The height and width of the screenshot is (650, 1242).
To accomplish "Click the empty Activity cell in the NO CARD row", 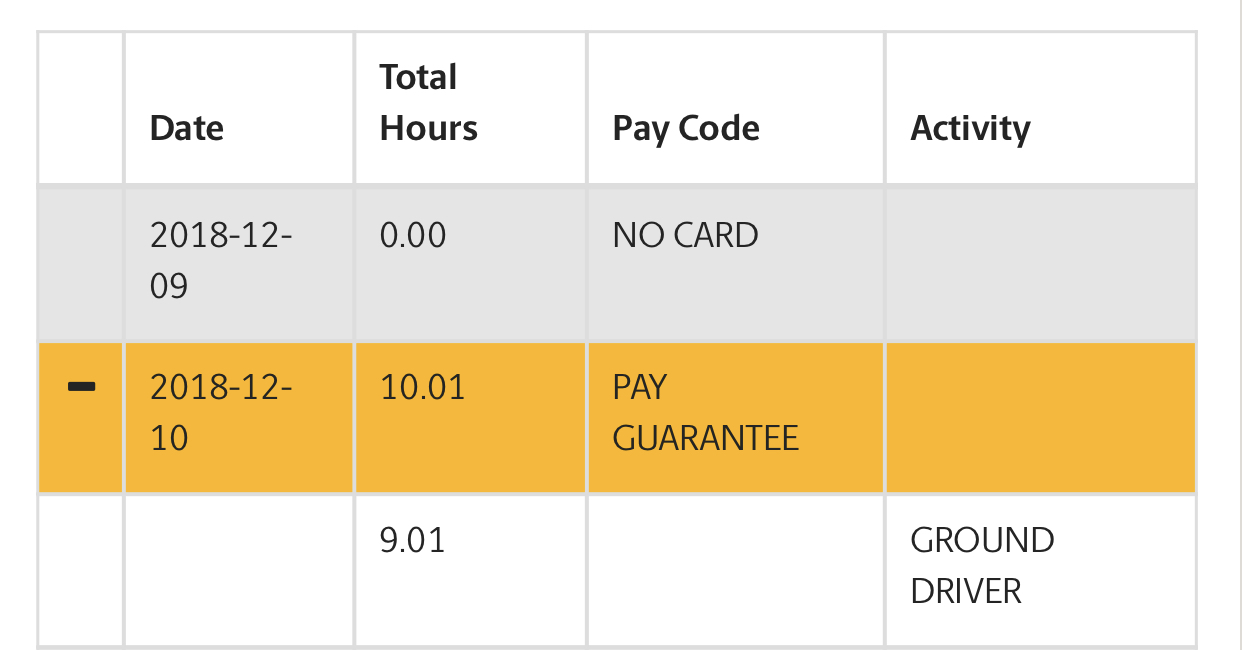I will [x=1041, y=263].
